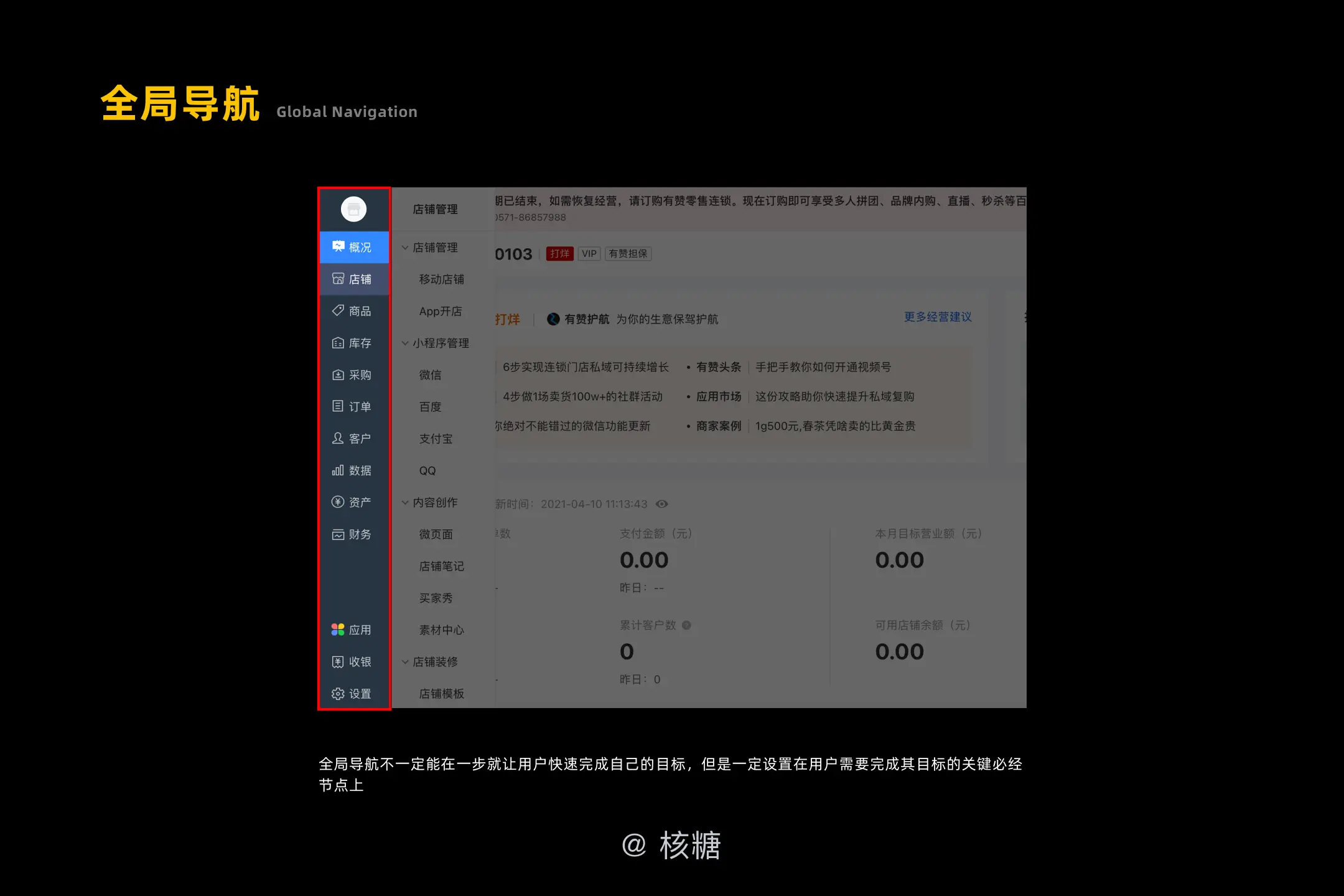Click the store avatar logo in sidebar
The image size is (1344, 896).
[353, 209]
